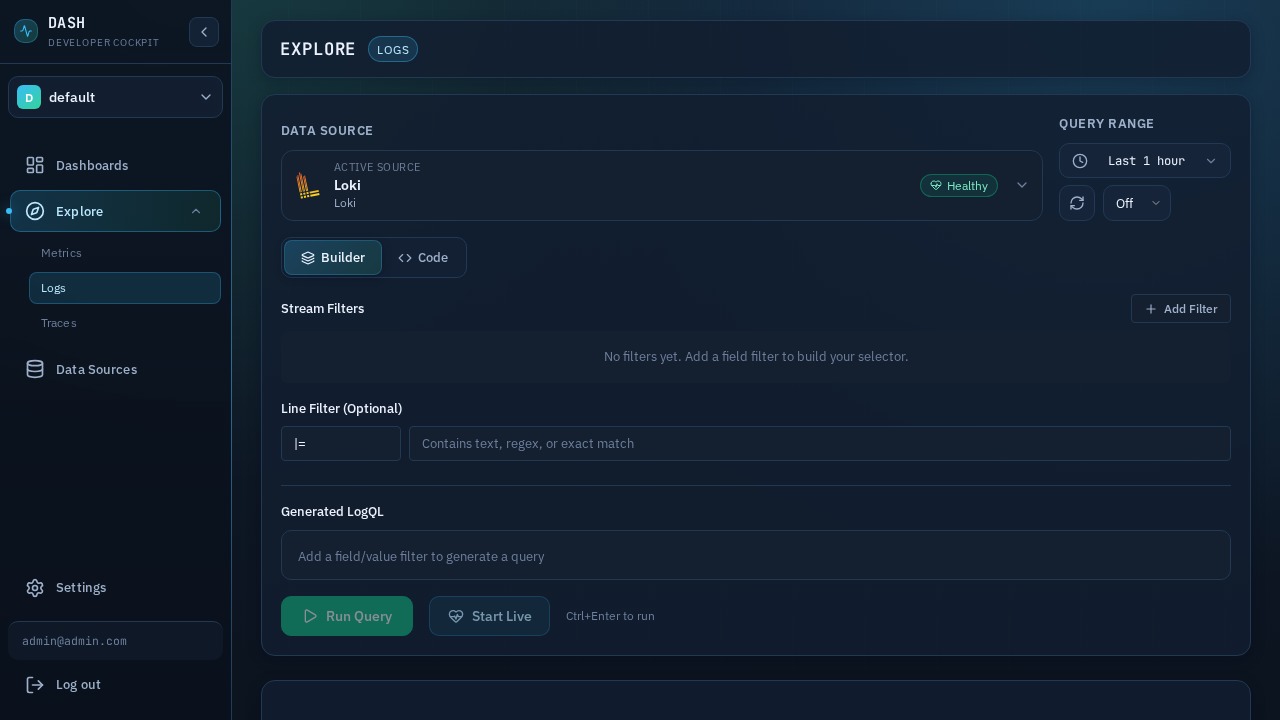Select Metrics in the Explore submenu
The width and height of the screenshot is (1280, 720).
[61, 253]
